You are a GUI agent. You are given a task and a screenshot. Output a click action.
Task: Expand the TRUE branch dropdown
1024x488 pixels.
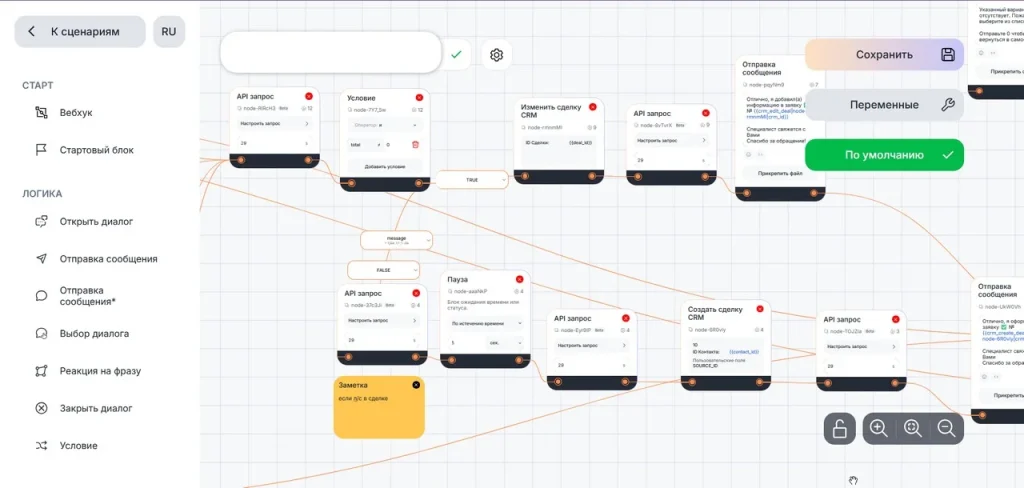(472, 180)
